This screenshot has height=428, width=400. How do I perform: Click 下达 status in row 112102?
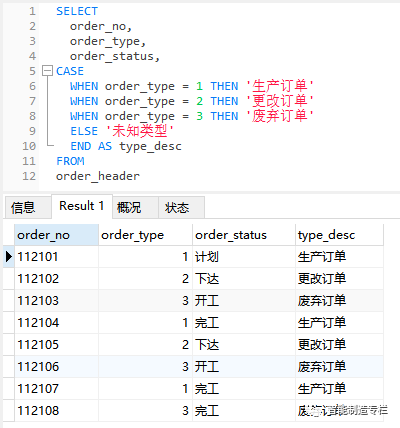tap(244, 279)
